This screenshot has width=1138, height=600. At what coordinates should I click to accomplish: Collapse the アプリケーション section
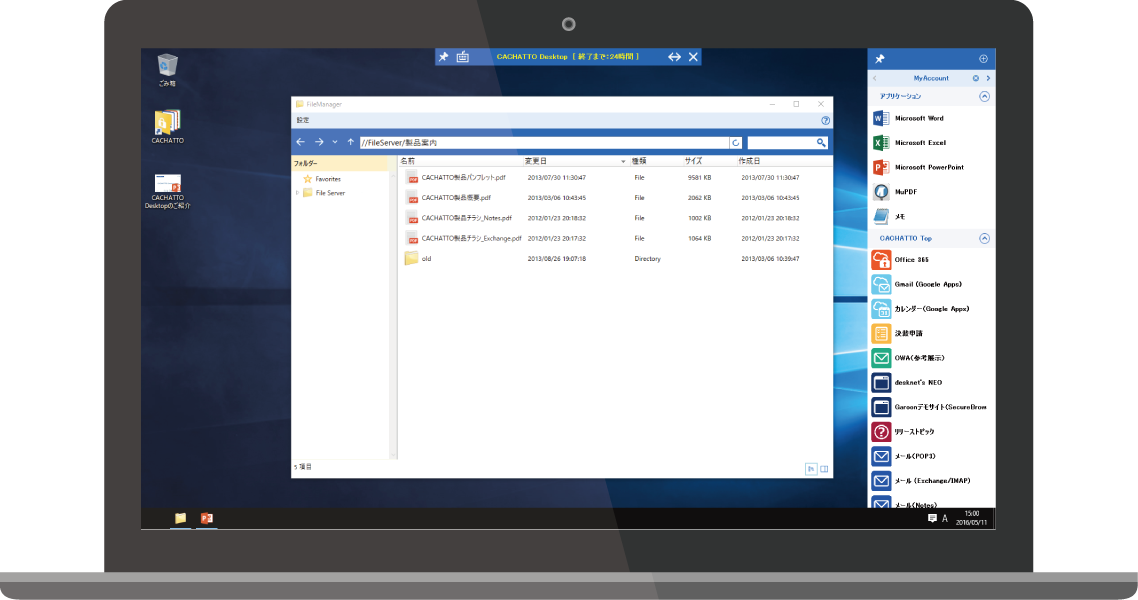984,96
